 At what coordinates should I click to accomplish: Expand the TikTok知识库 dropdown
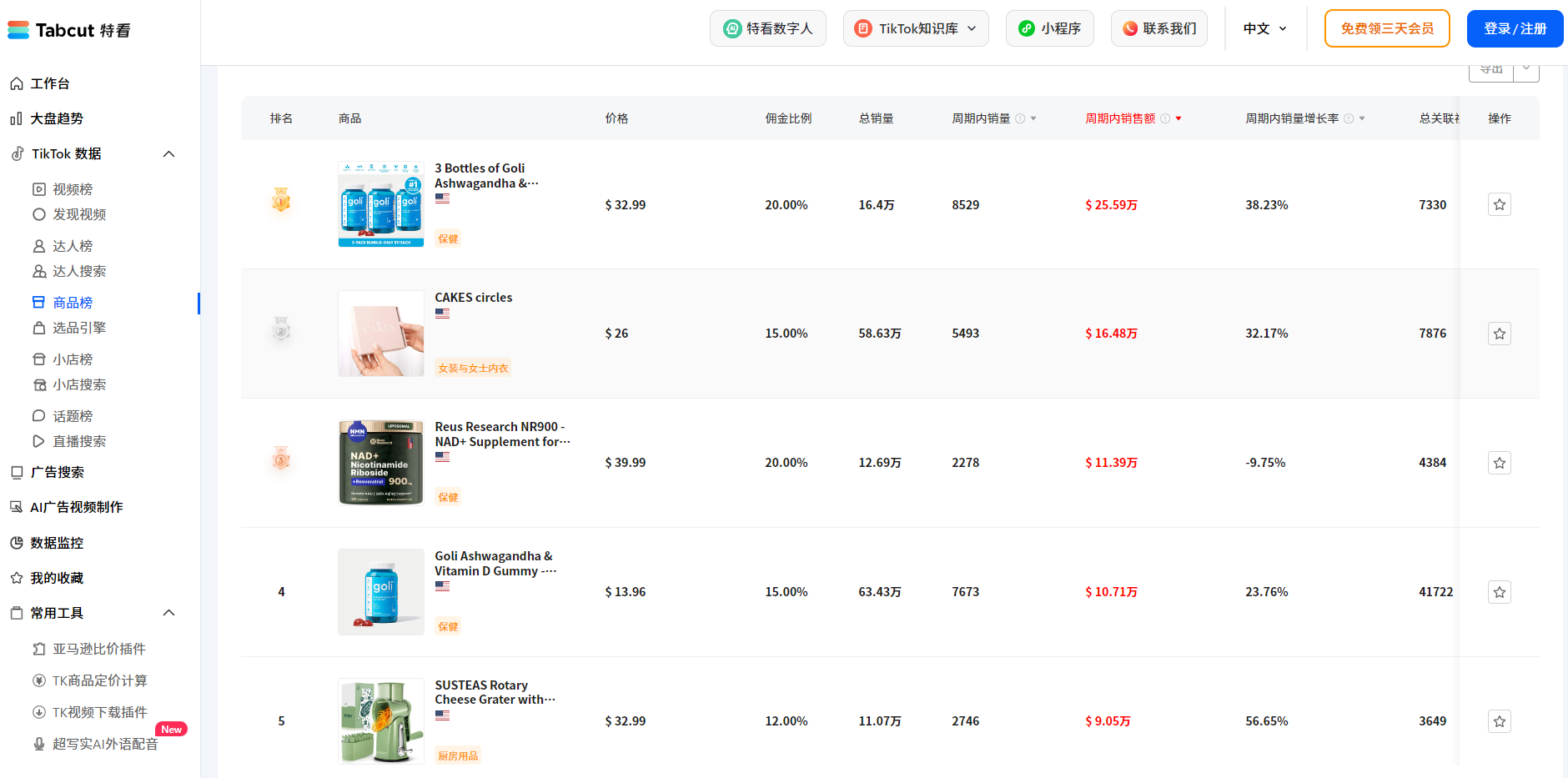(x=916, y=28)
